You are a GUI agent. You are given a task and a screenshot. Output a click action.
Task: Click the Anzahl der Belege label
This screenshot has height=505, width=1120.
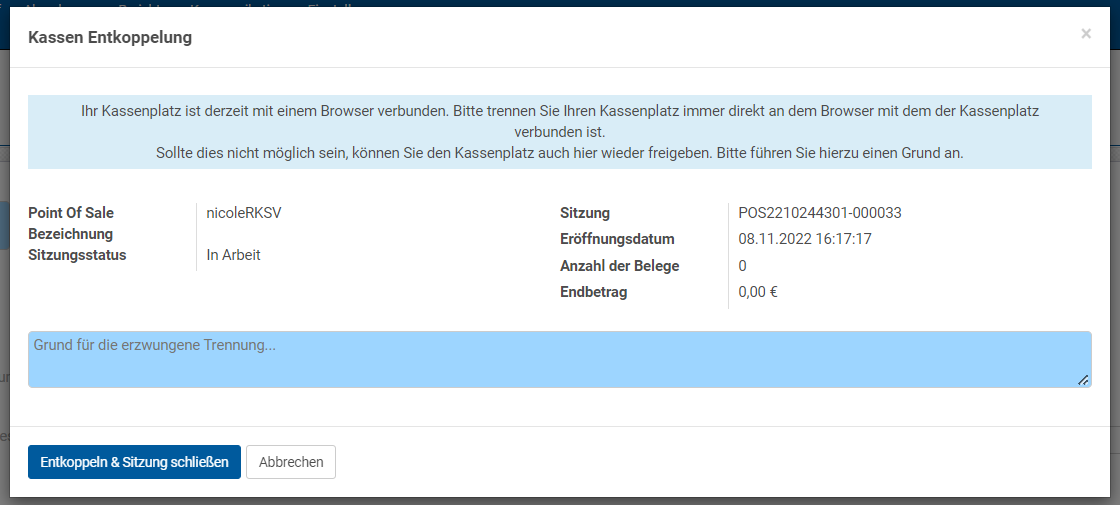click(x=620, y=266)
